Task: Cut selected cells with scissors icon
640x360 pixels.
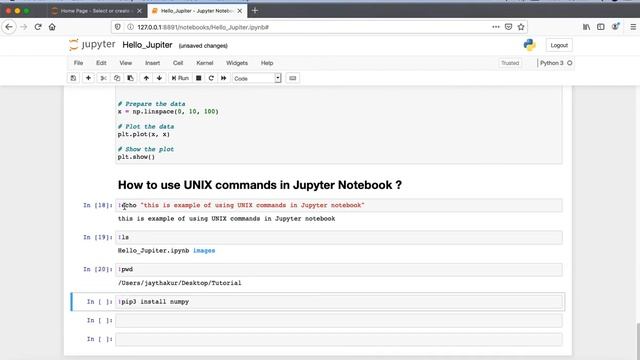Action: point(104,78)
